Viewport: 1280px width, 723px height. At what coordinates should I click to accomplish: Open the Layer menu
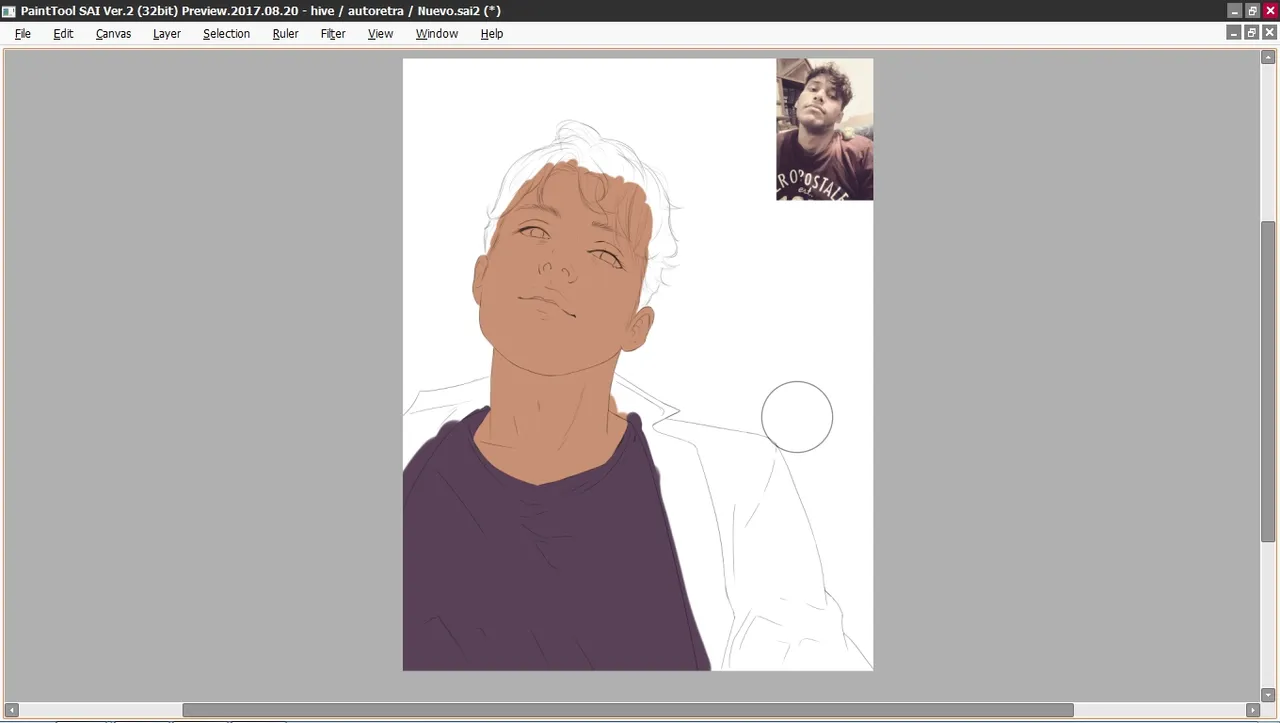[x=167, y=33]
